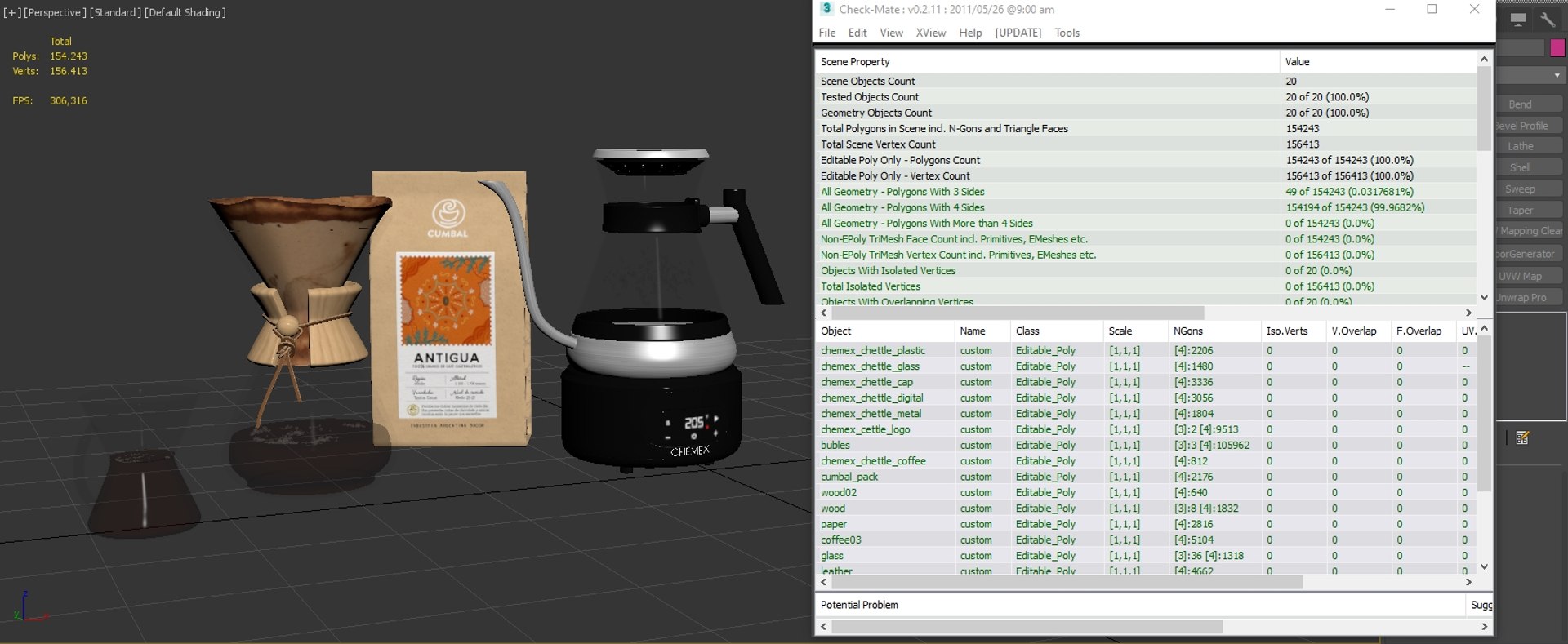Apply the Sweep modifier button
Image resolution: width=1568 pixels, height=644 pixels.
tap(1528, 189)
